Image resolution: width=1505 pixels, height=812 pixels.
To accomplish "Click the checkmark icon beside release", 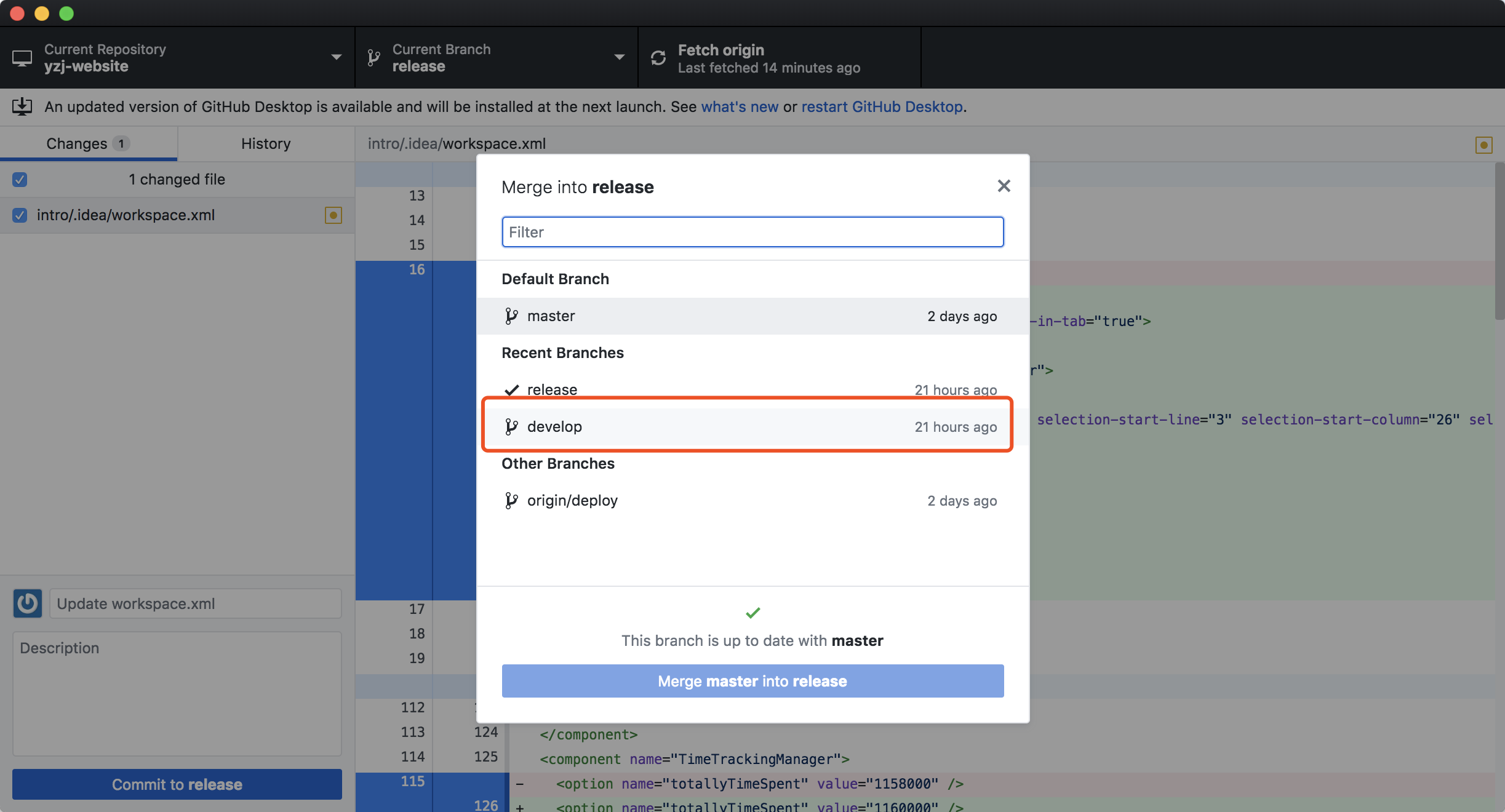I will [x=511, y=390].
